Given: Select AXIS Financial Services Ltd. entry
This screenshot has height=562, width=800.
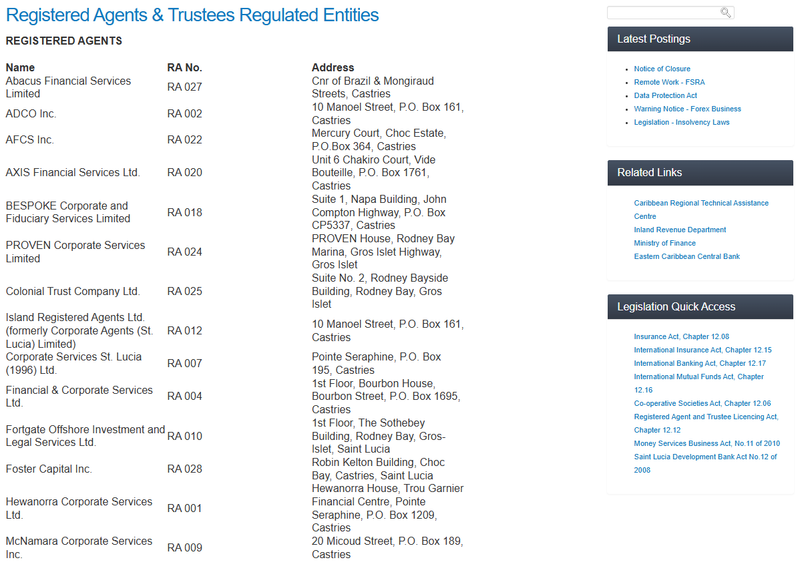Looking at the screenshot, I should [x=72, y=172].
